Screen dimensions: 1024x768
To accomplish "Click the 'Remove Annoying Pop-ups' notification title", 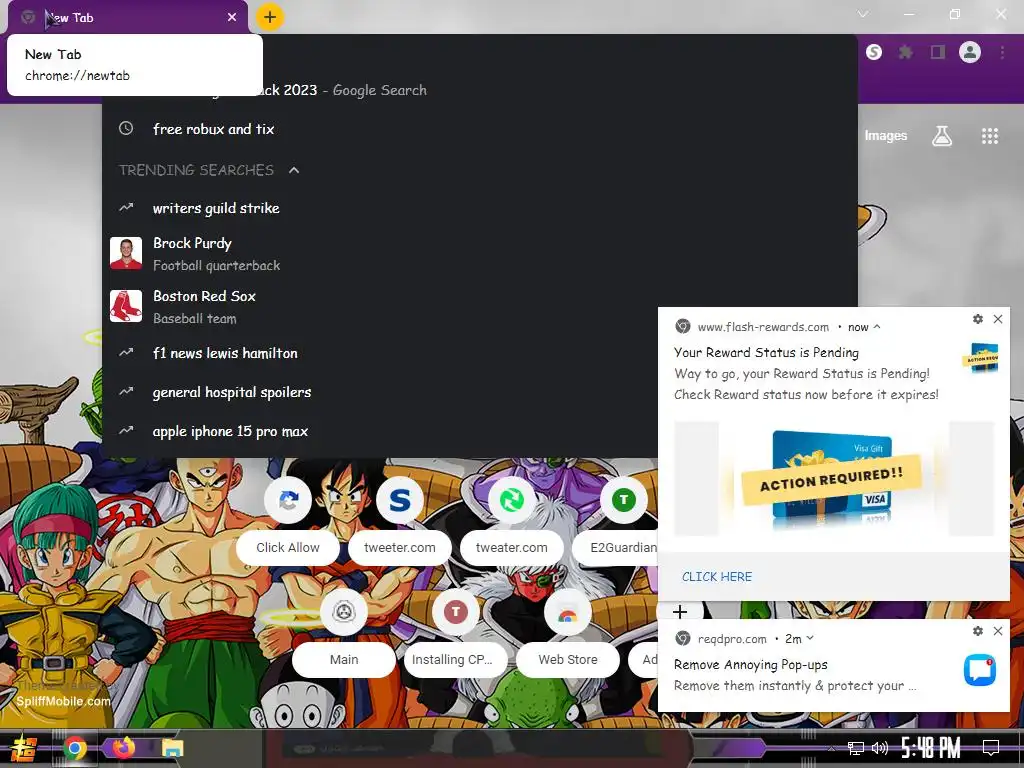I will pyautogui.click(x=750, y=665).
